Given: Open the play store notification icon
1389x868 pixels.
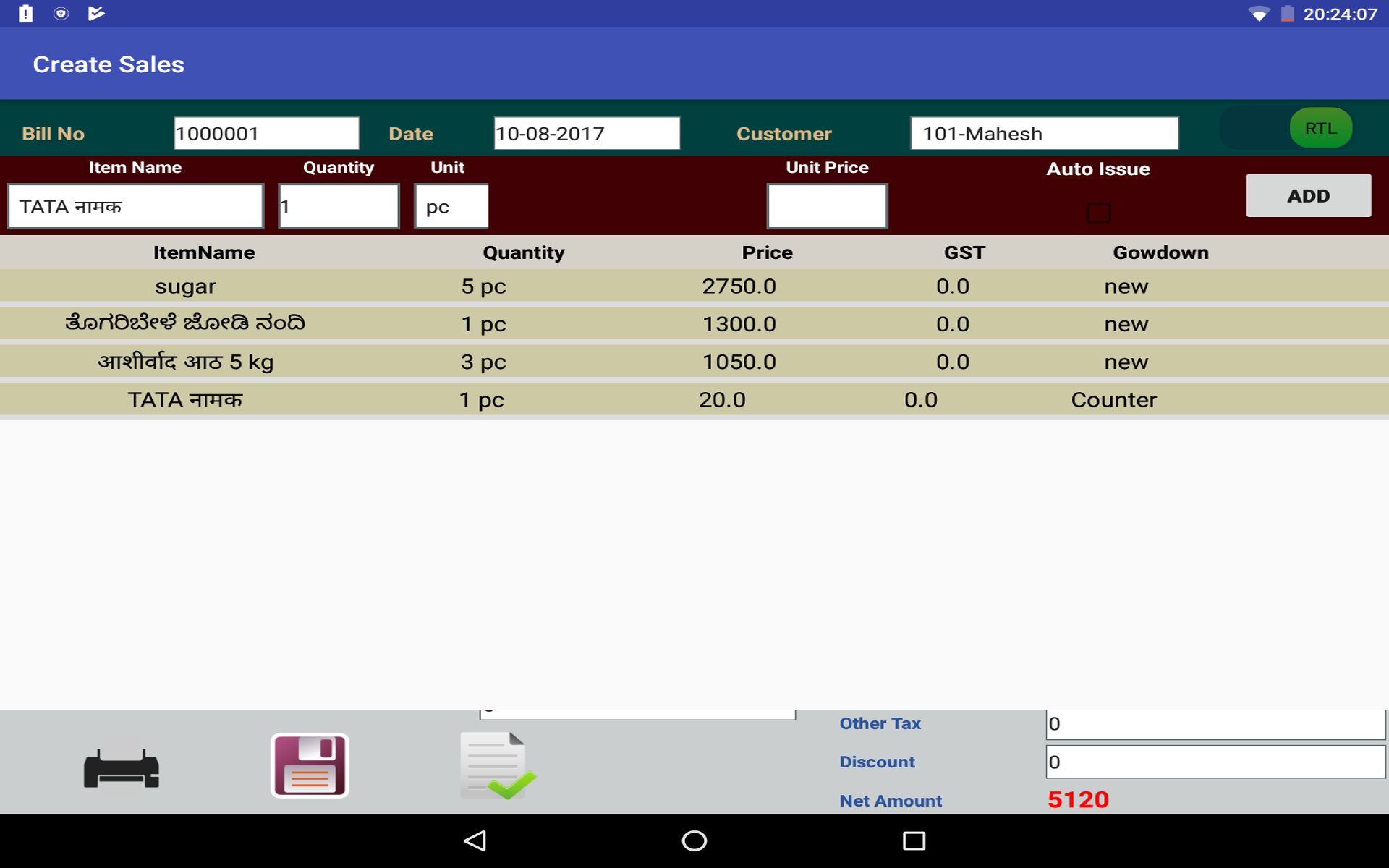Looking at the screenshot, I should coord(96,14).
